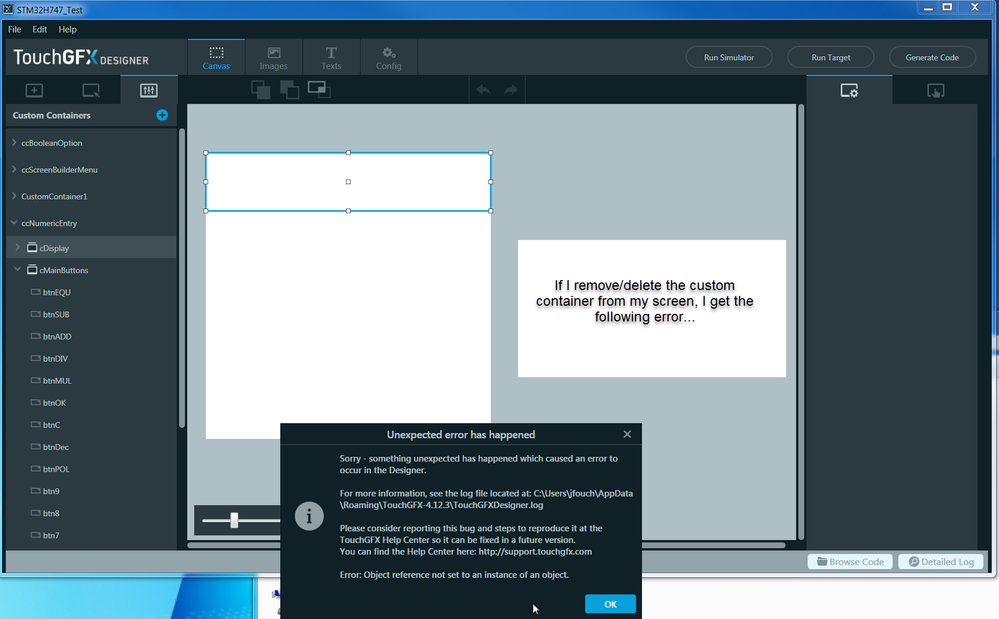Screen dimensions: 999x619
Task: Click the 'Unexpected error has happened' dialog title
Action: point(461,434)
